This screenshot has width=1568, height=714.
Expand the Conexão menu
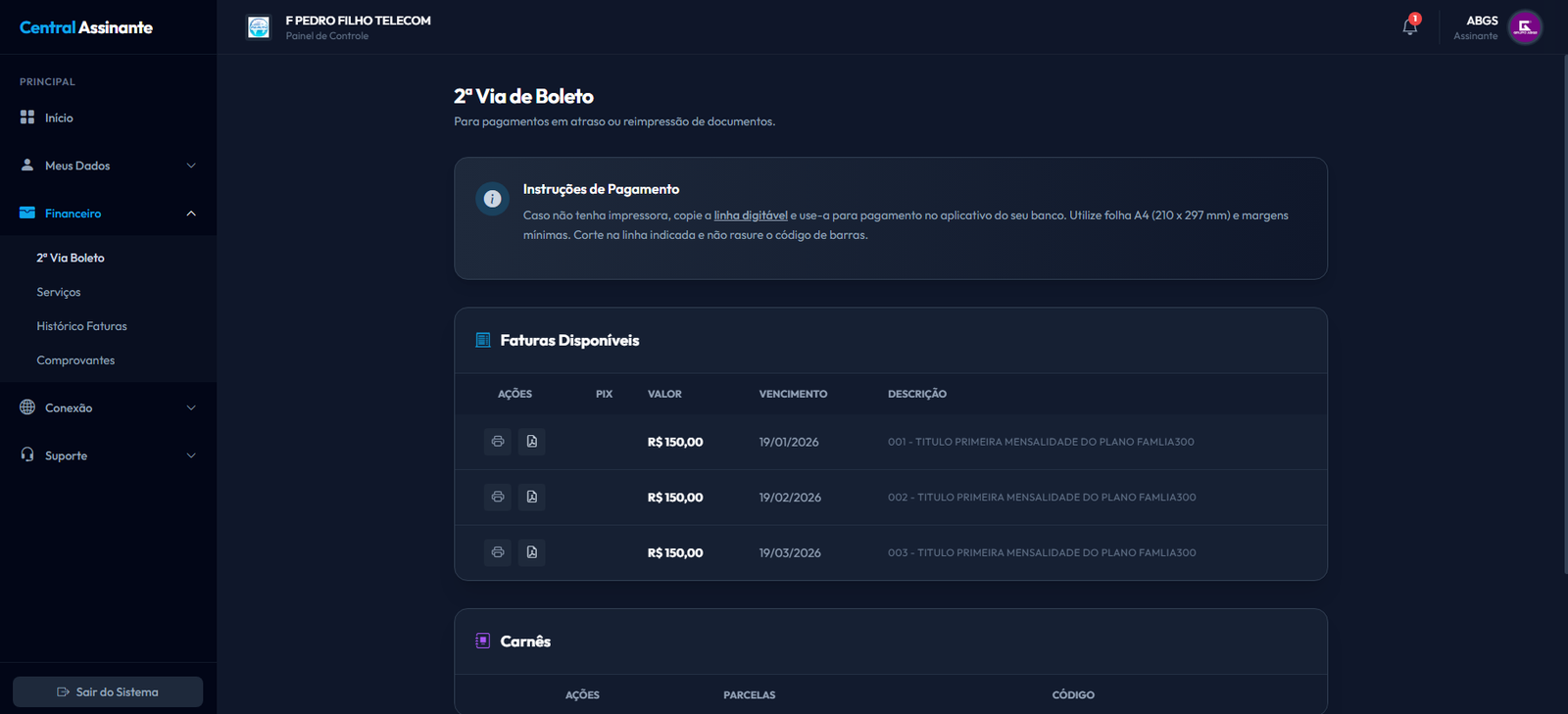pyautogui.click(x=108, y=408)
